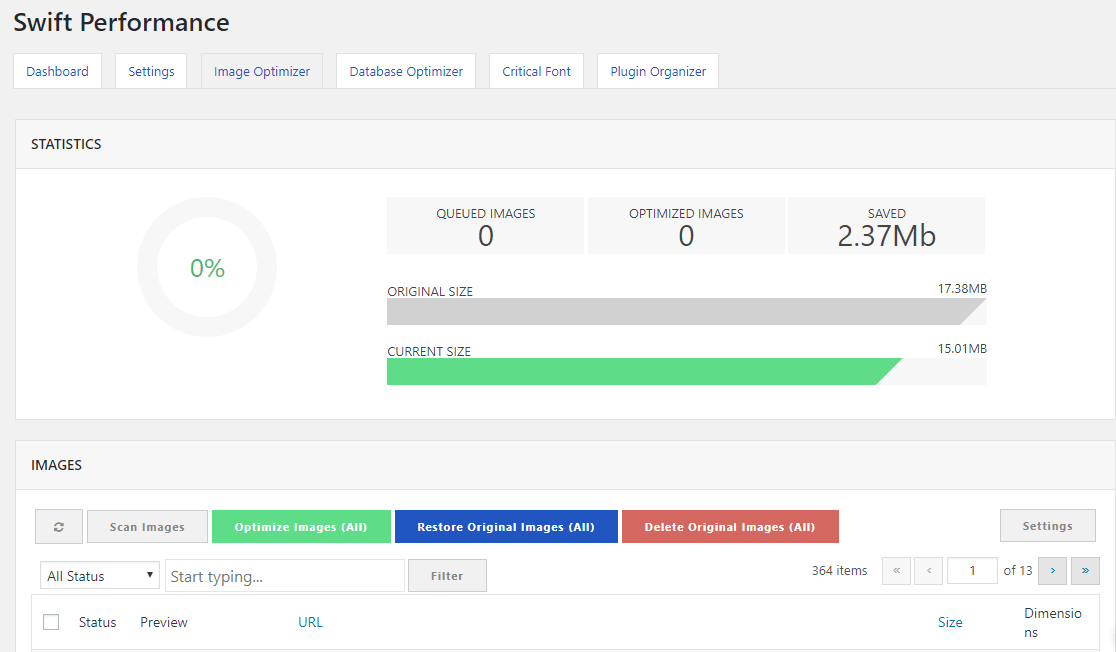
Task: Go to first page of images
Action: (x=896, y=571)
